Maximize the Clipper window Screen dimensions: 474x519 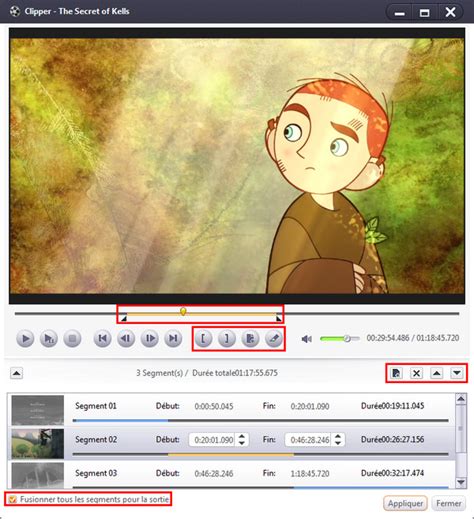tap(424, 13)
